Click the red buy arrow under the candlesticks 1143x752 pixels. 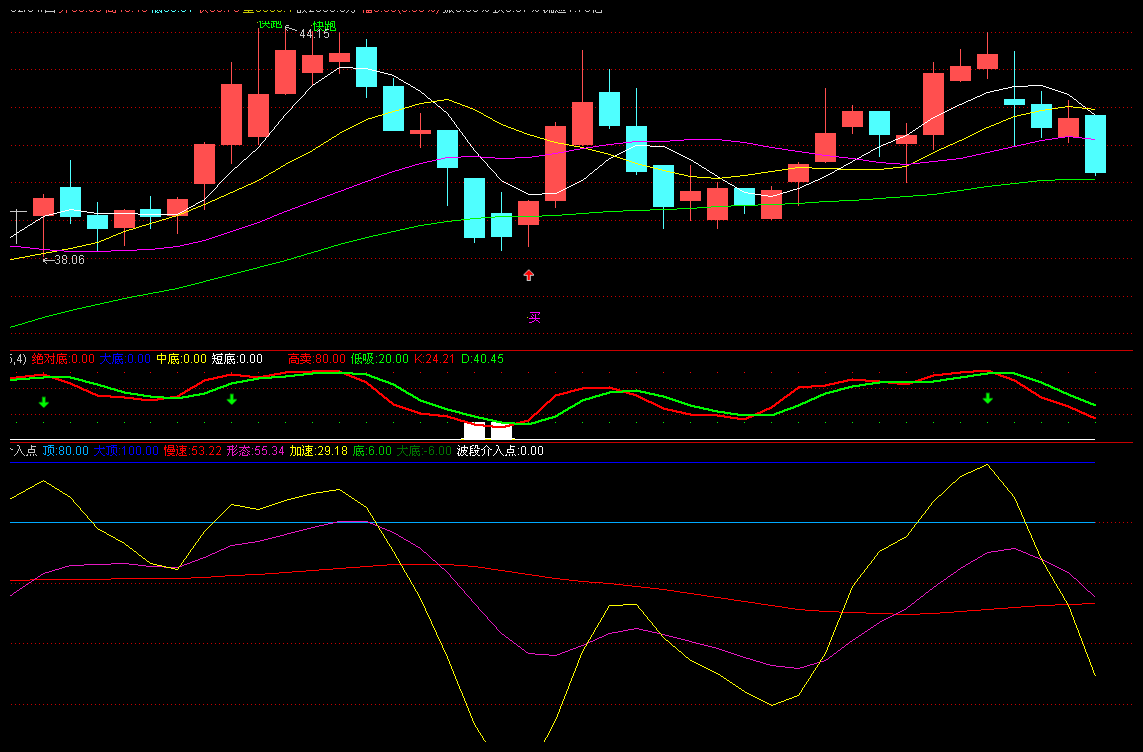(x=529, y=275)
